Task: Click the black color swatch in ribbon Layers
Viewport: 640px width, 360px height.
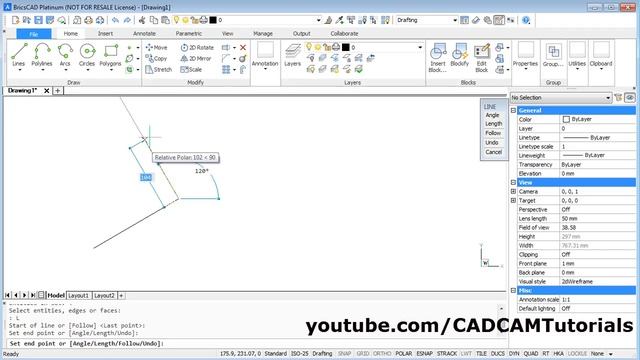Action: tap(346, 47)
